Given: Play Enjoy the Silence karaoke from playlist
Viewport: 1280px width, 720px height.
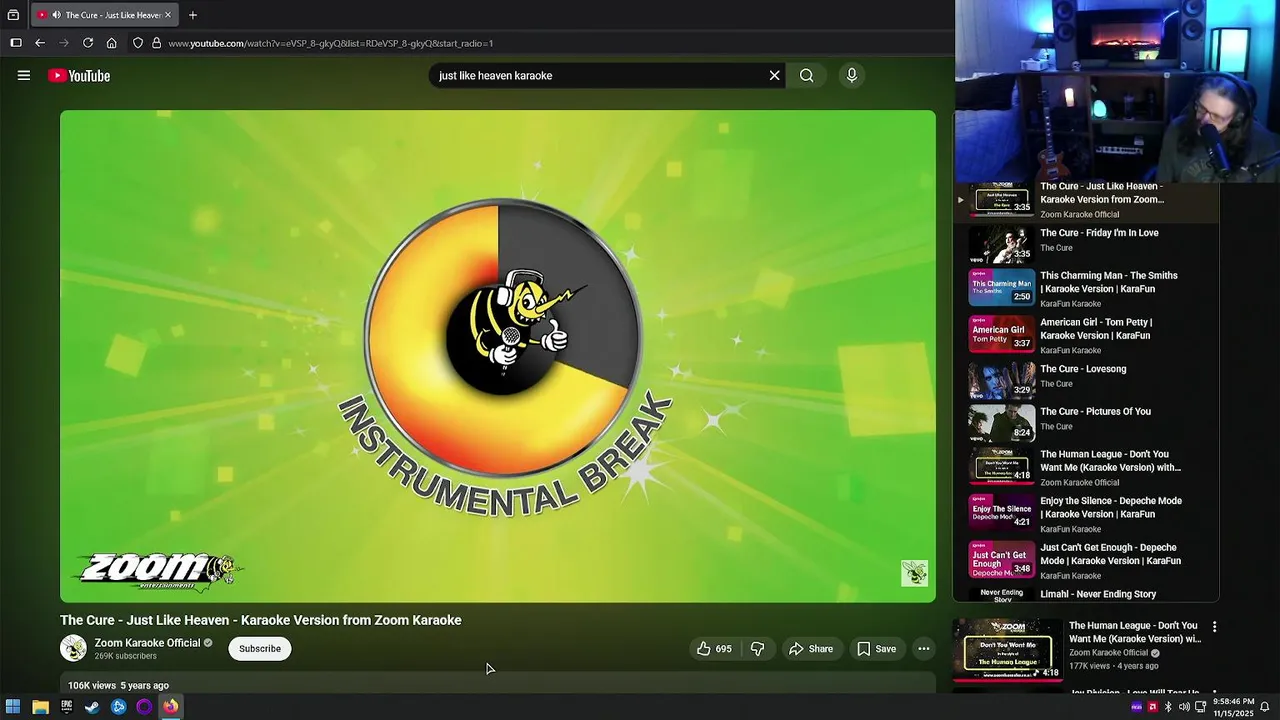Looking at the screenshot, I should click(x=1086, y=513).
